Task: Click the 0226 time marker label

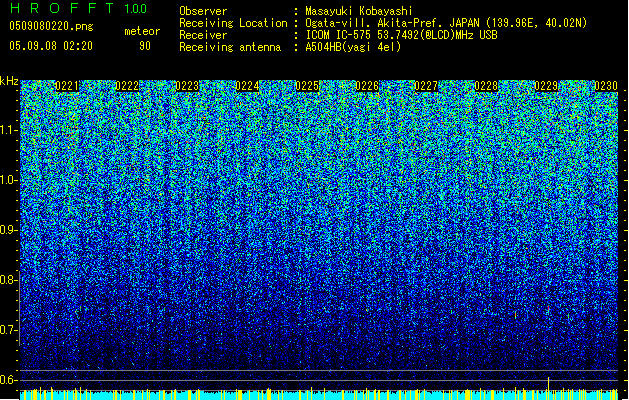Action: 367,86
